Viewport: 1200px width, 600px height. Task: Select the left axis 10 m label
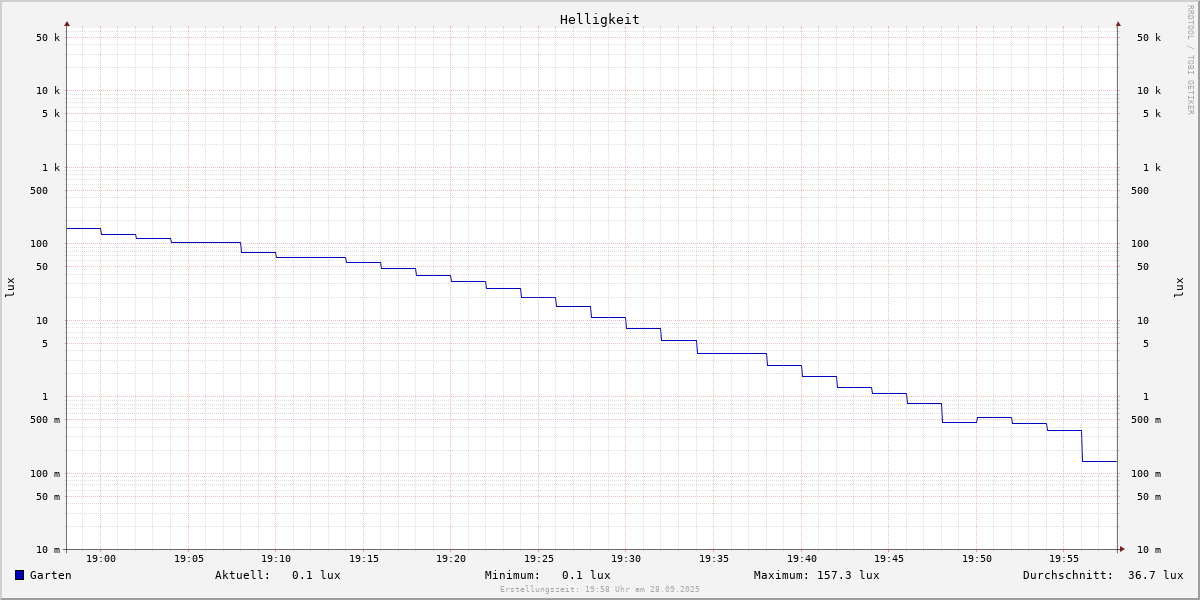pyautogui.click(x=48, y=550)
